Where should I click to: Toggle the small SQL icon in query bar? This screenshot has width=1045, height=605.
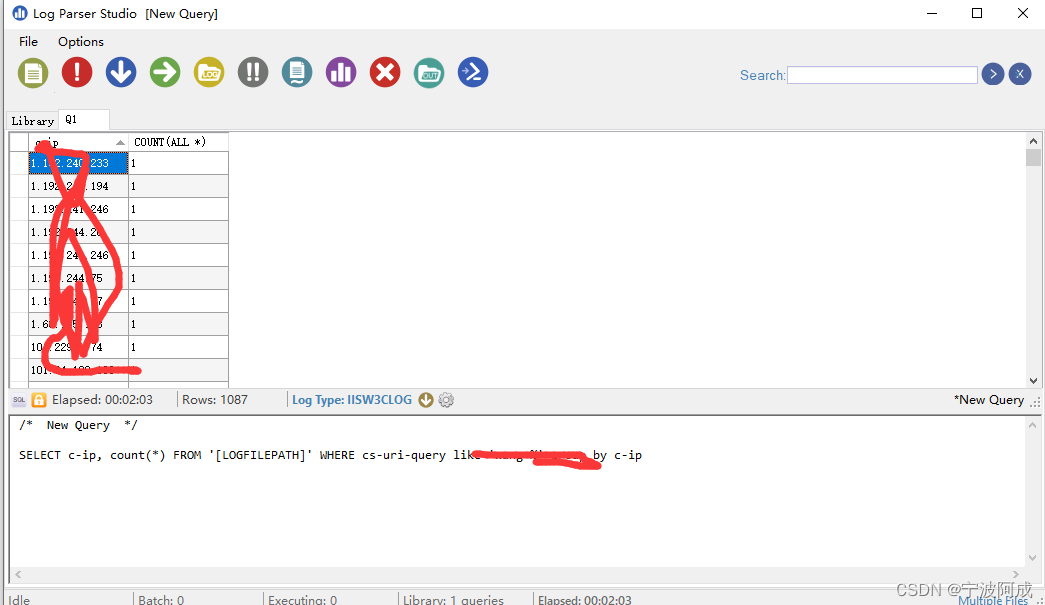[18, 400]
